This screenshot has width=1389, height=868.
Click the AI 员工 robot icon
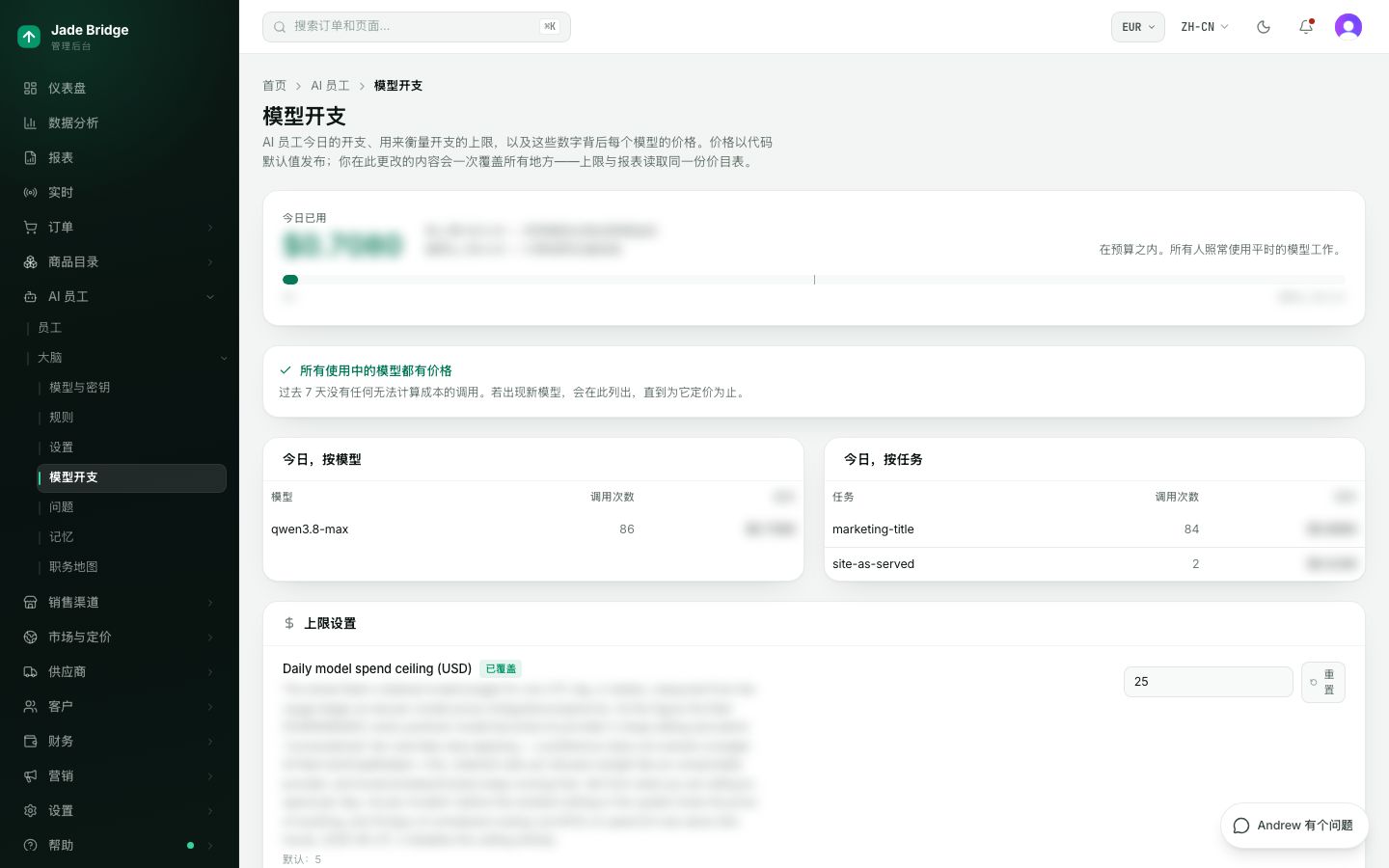click(30, 296)
